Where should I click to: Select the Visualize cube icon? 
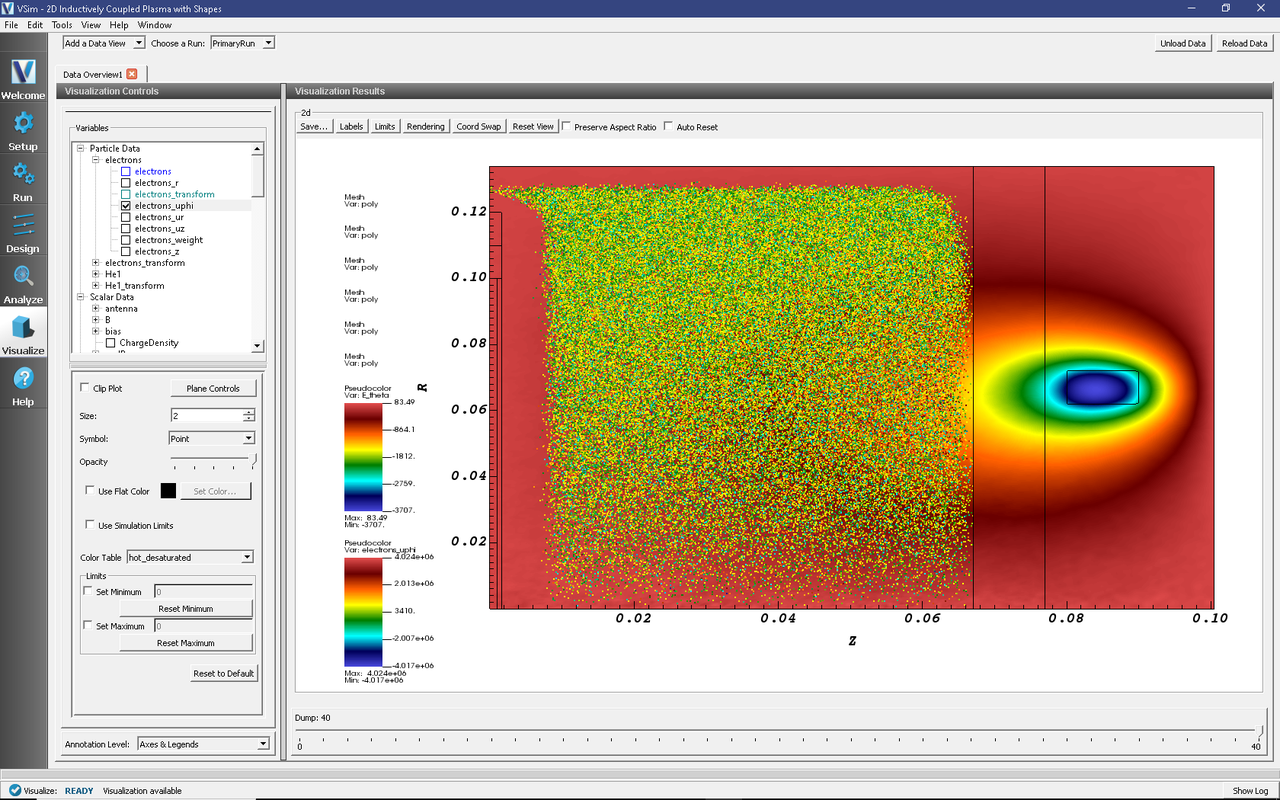(x=23, y=327)
